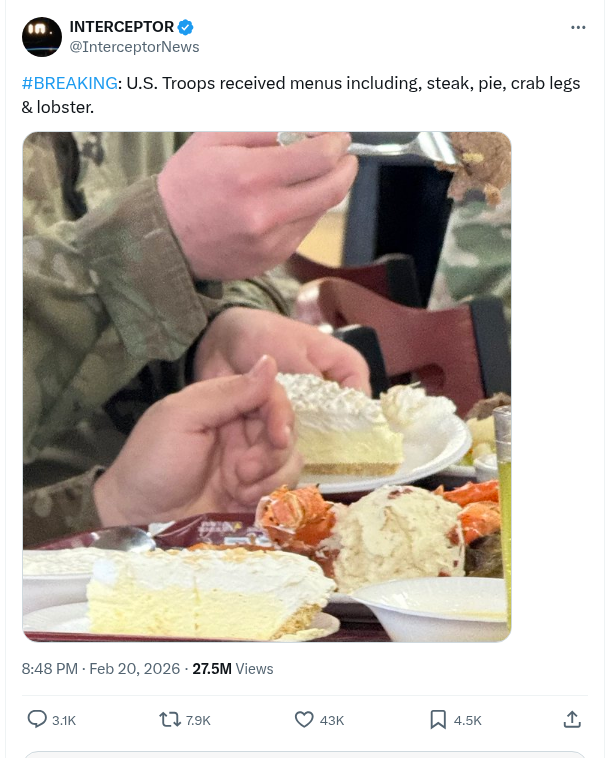Image resolution: width=608 pixels, height=758 pixels.
Task: Click the 8:48 PM timestamp
Action: [50, 669]
